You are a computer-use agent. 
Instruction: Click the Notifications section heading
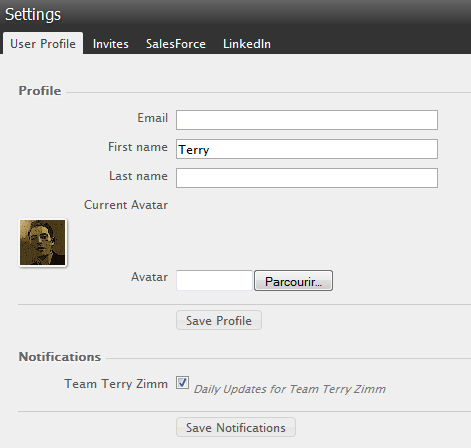[60, 357]
